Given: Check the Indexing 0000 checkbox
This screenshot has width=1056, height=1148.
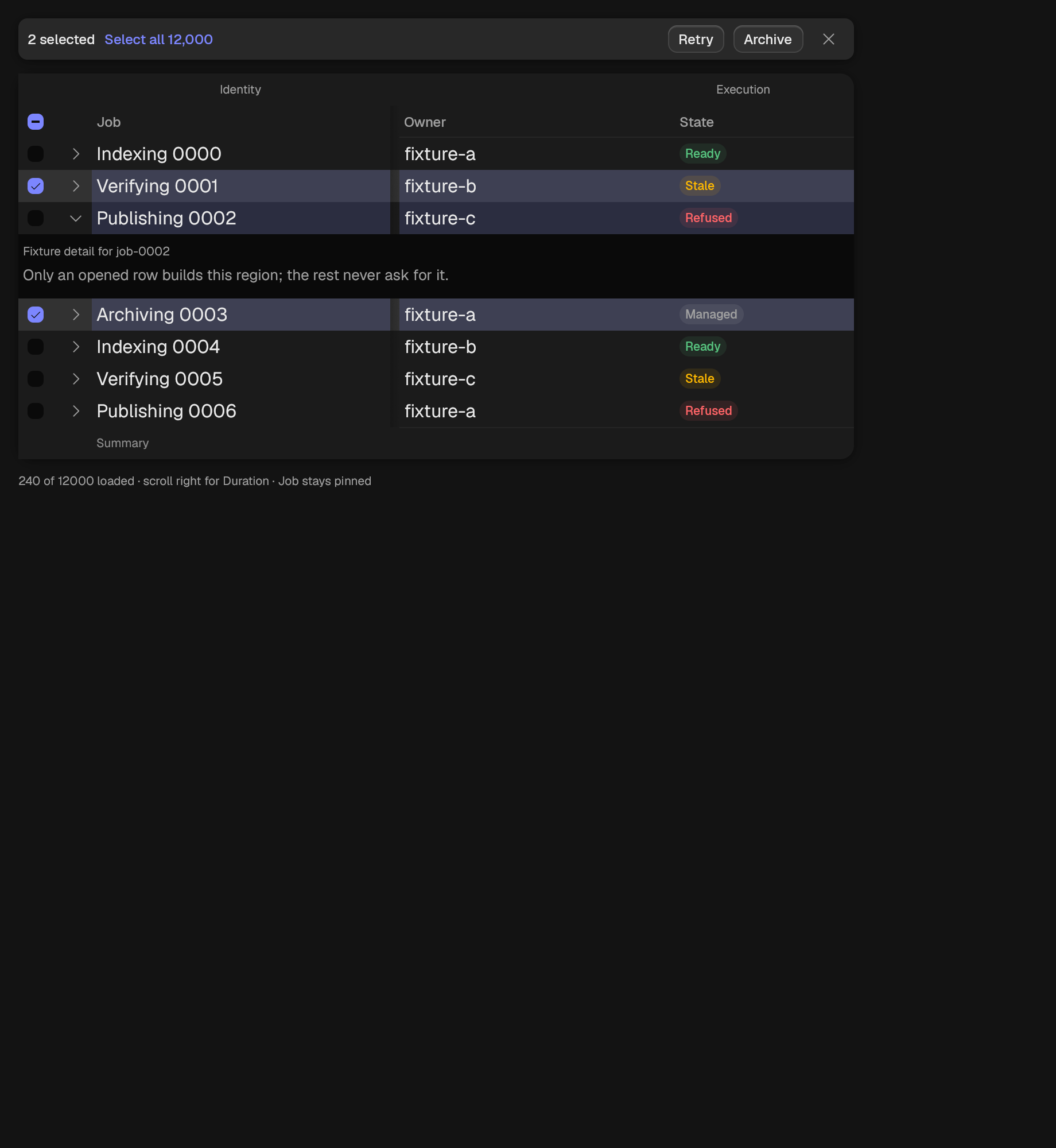Looking at the screenshot, I should pos(36,154).
